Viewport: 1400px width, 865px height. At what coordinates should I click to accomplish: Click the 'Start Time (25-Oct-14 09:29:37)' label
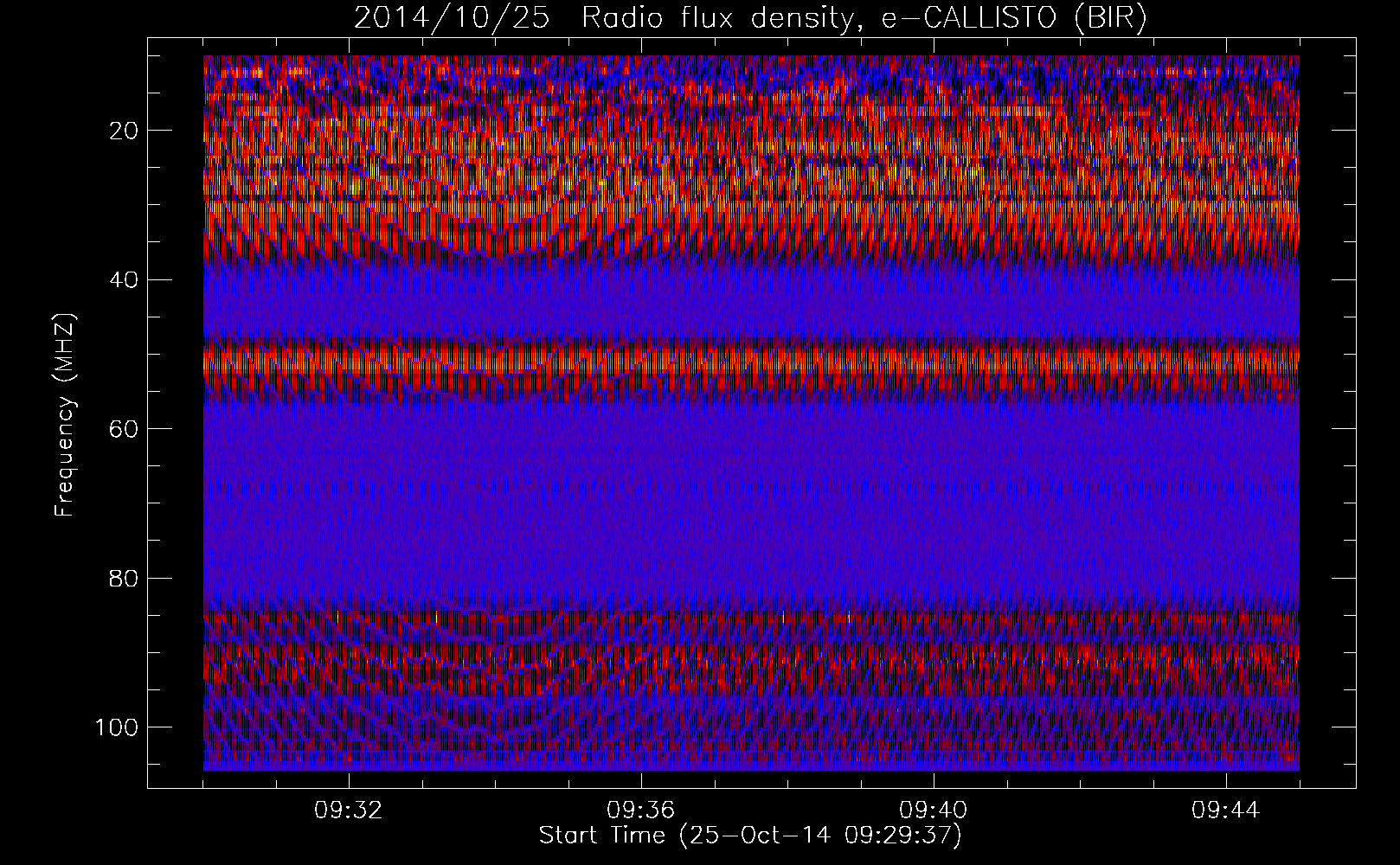tap(750, 836)
